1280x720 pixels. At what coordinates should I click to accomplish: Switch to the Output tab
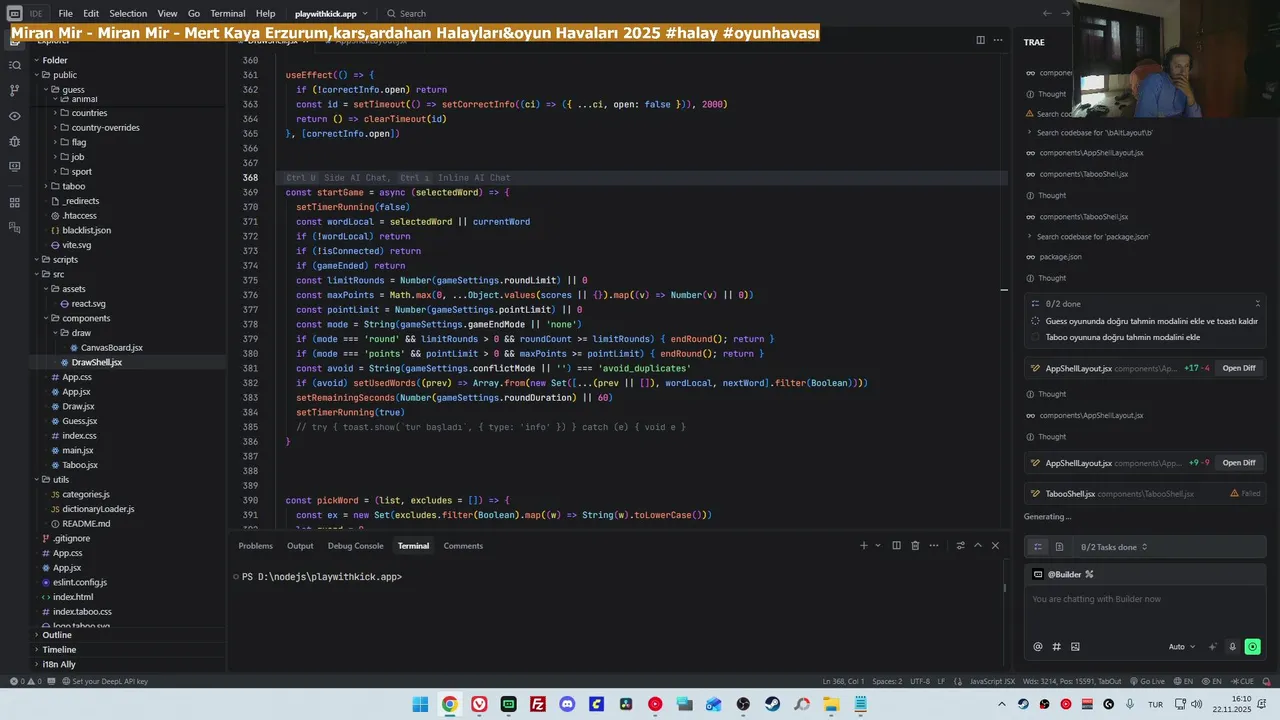[300, 546]
